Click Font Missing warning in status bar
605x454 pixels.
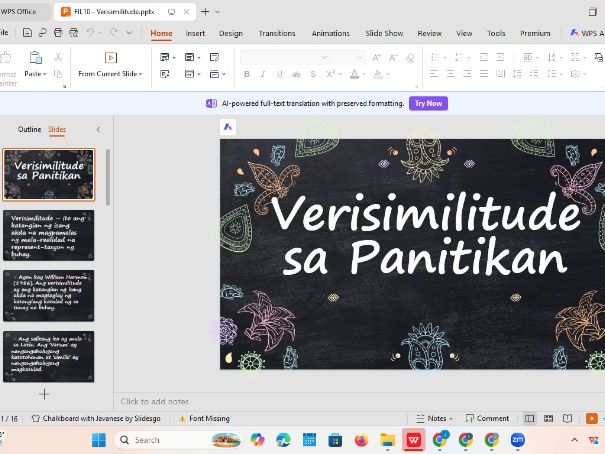point(204,419)
